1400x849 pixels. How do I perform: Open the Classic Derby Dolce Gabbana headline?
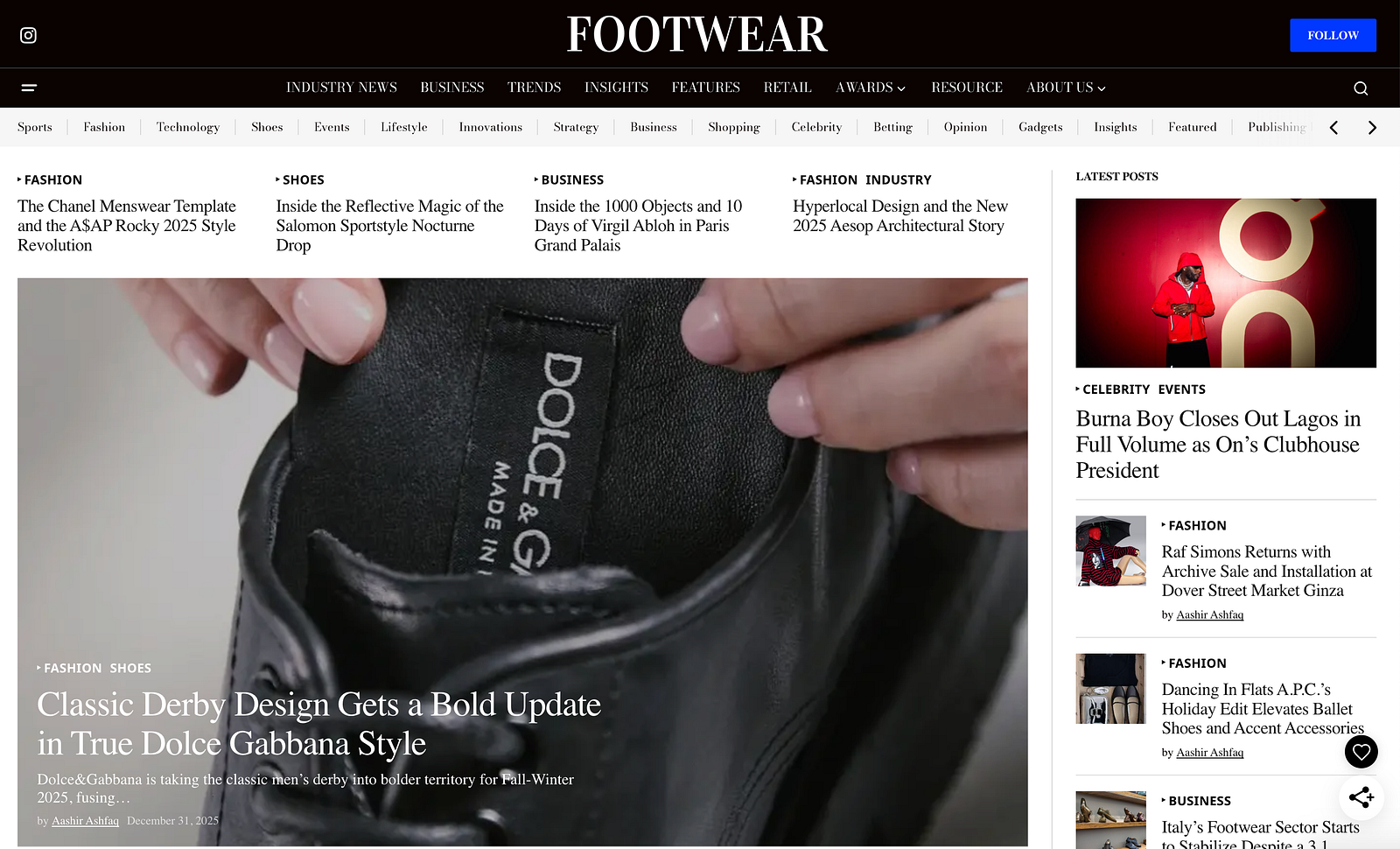pos(318,724)
